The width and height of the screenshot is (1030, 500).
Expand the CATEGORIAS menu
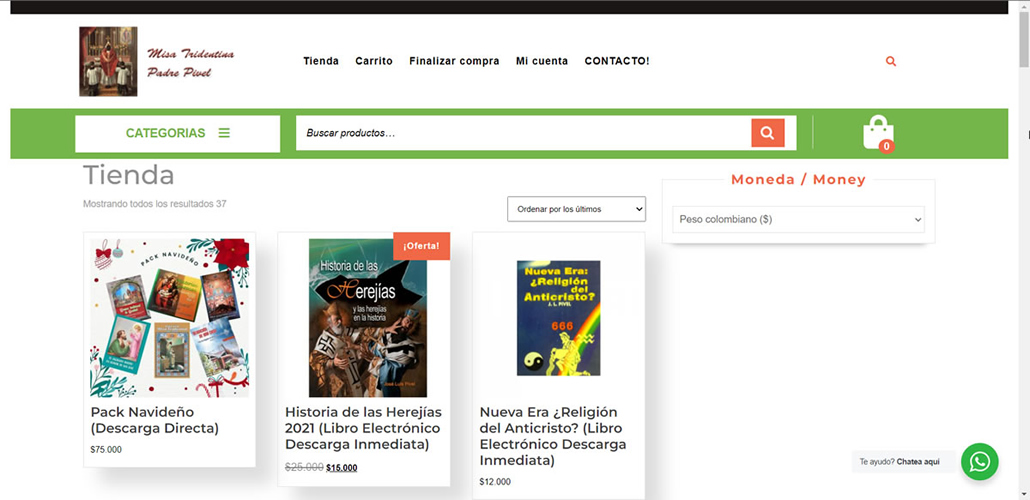[x=166, y=133]
